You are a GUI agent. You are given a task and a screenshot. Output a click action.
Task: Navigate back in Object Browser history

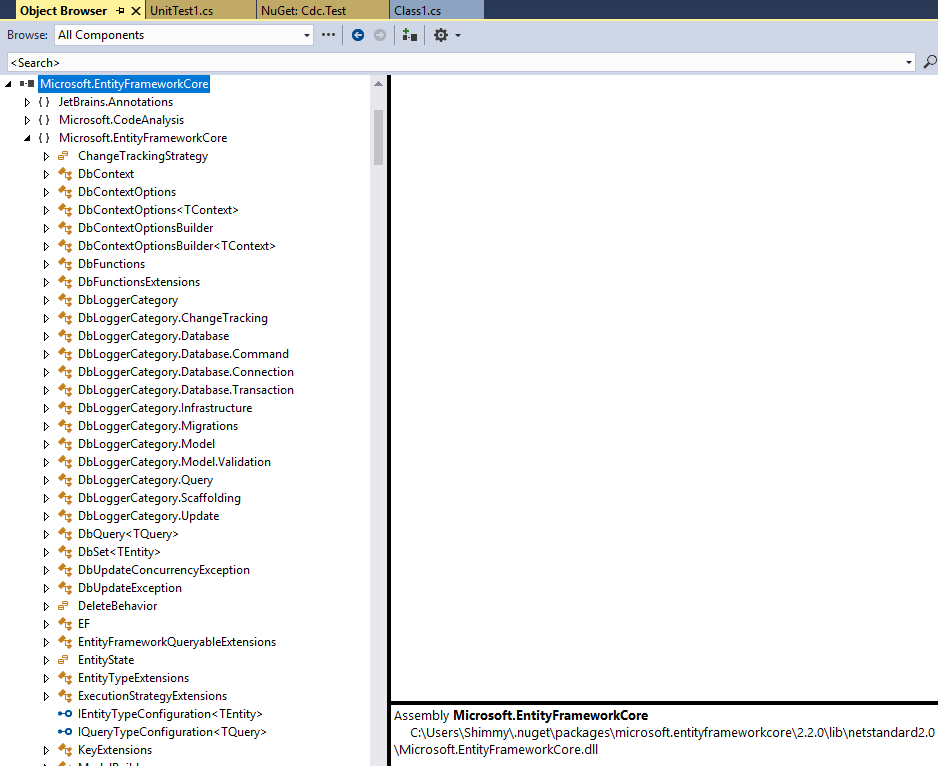coord(358,34)
